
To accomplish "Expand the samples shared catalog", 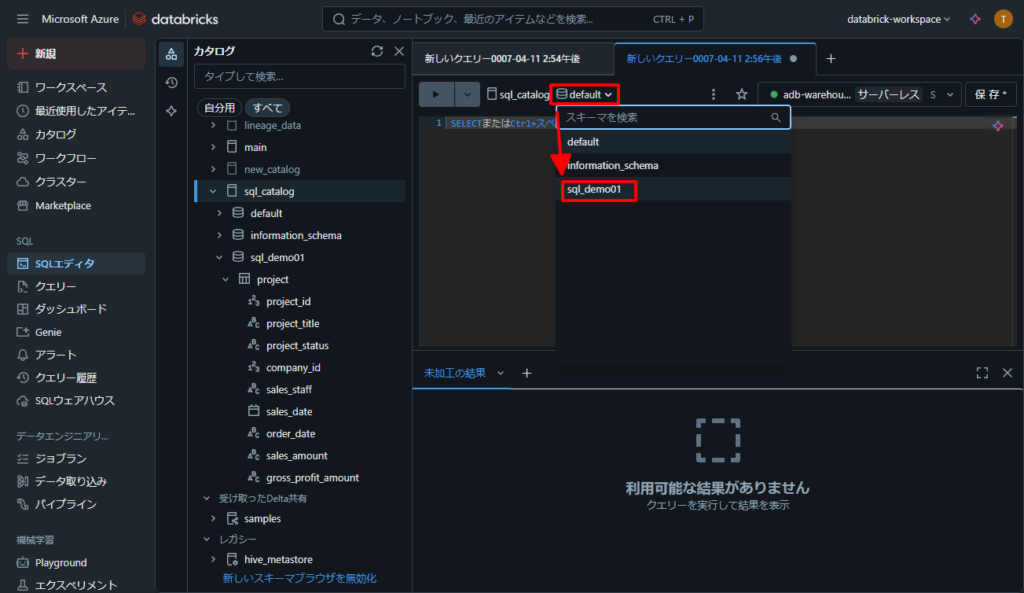I will click(213, 519).
